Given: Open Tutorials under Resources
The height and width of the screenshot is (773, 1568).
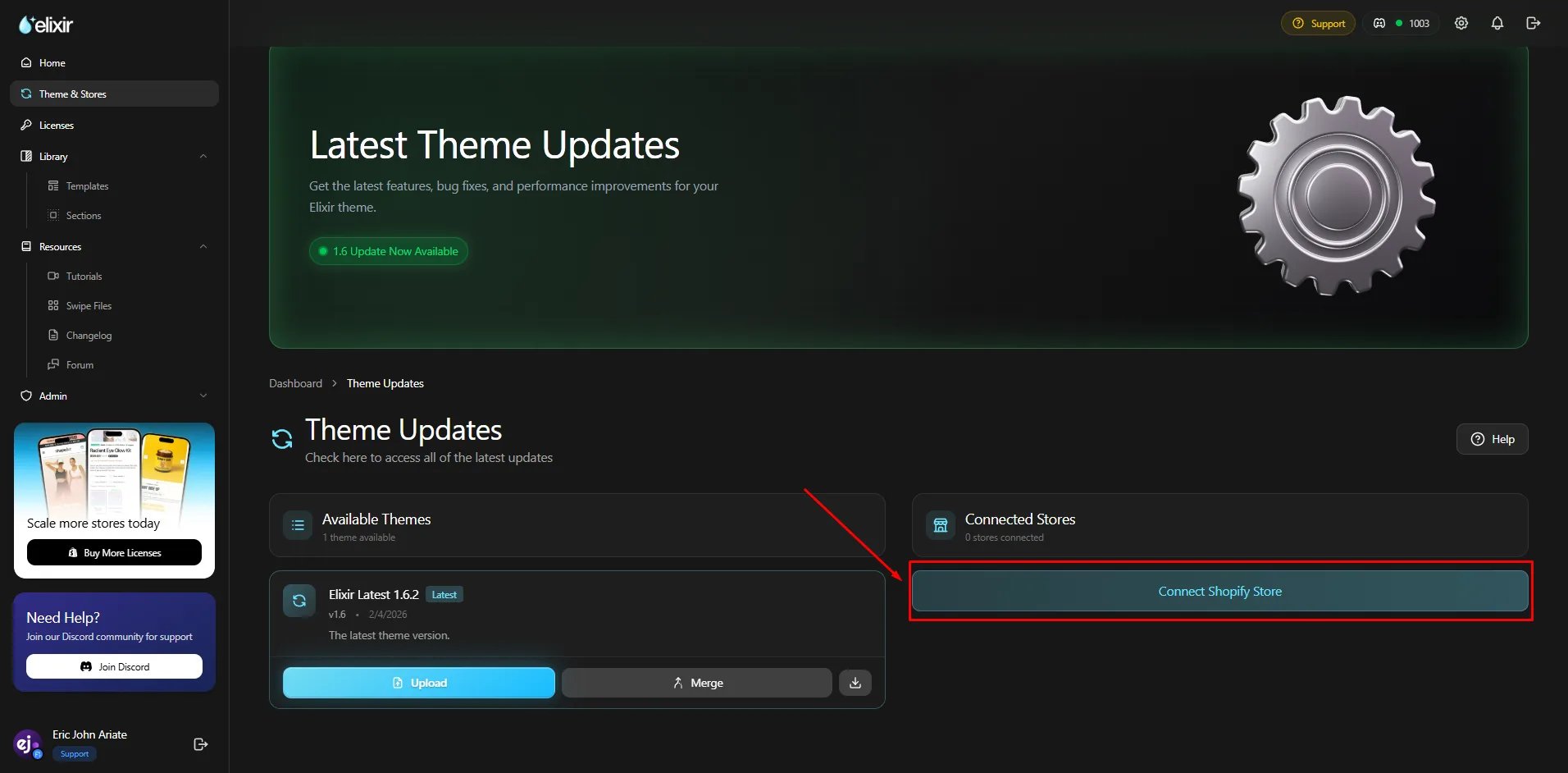Looking at the screenshot, I should 84,277.
